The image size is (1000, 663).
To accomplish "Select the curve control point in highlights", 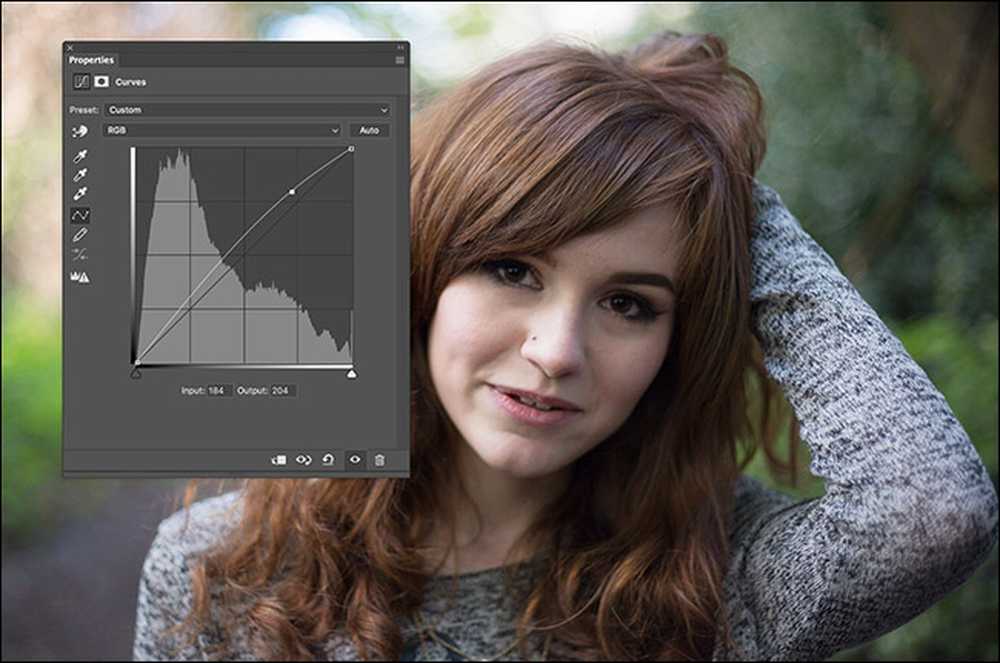I will pos(292,191).
